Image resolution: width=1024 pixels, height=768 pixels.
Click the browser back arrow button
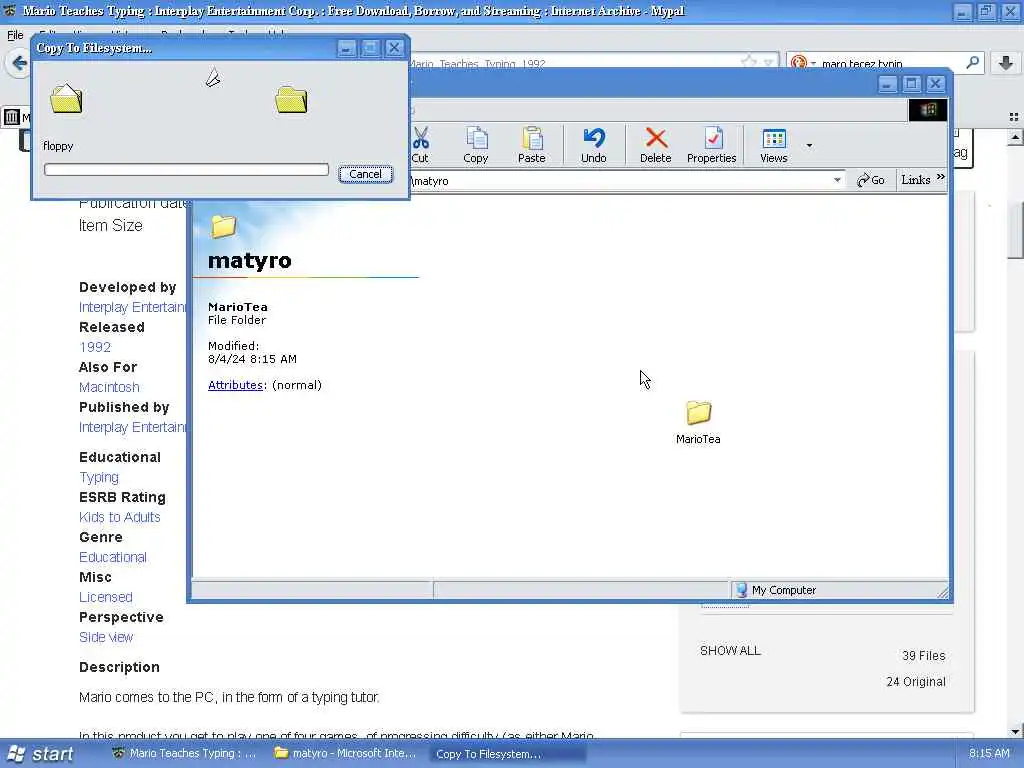coord(19,63)
